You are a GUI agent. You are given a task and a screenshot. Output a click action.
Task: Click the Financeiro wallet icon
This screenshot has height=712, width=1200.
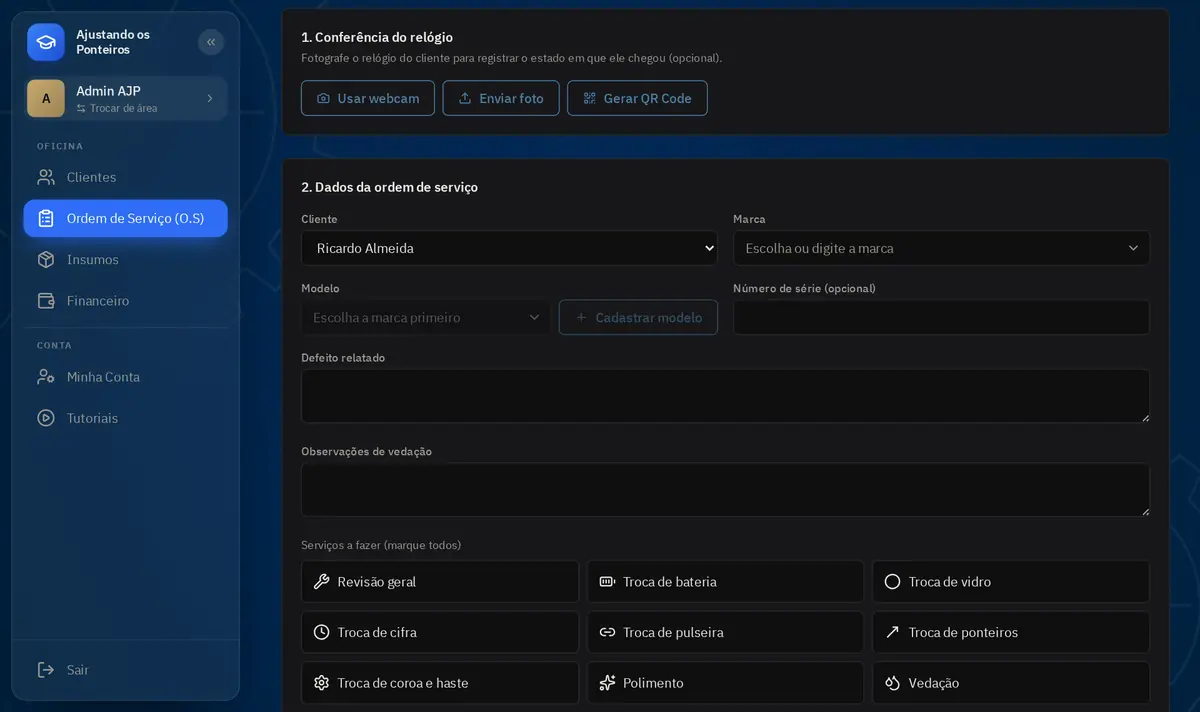[x=46, y=300]
